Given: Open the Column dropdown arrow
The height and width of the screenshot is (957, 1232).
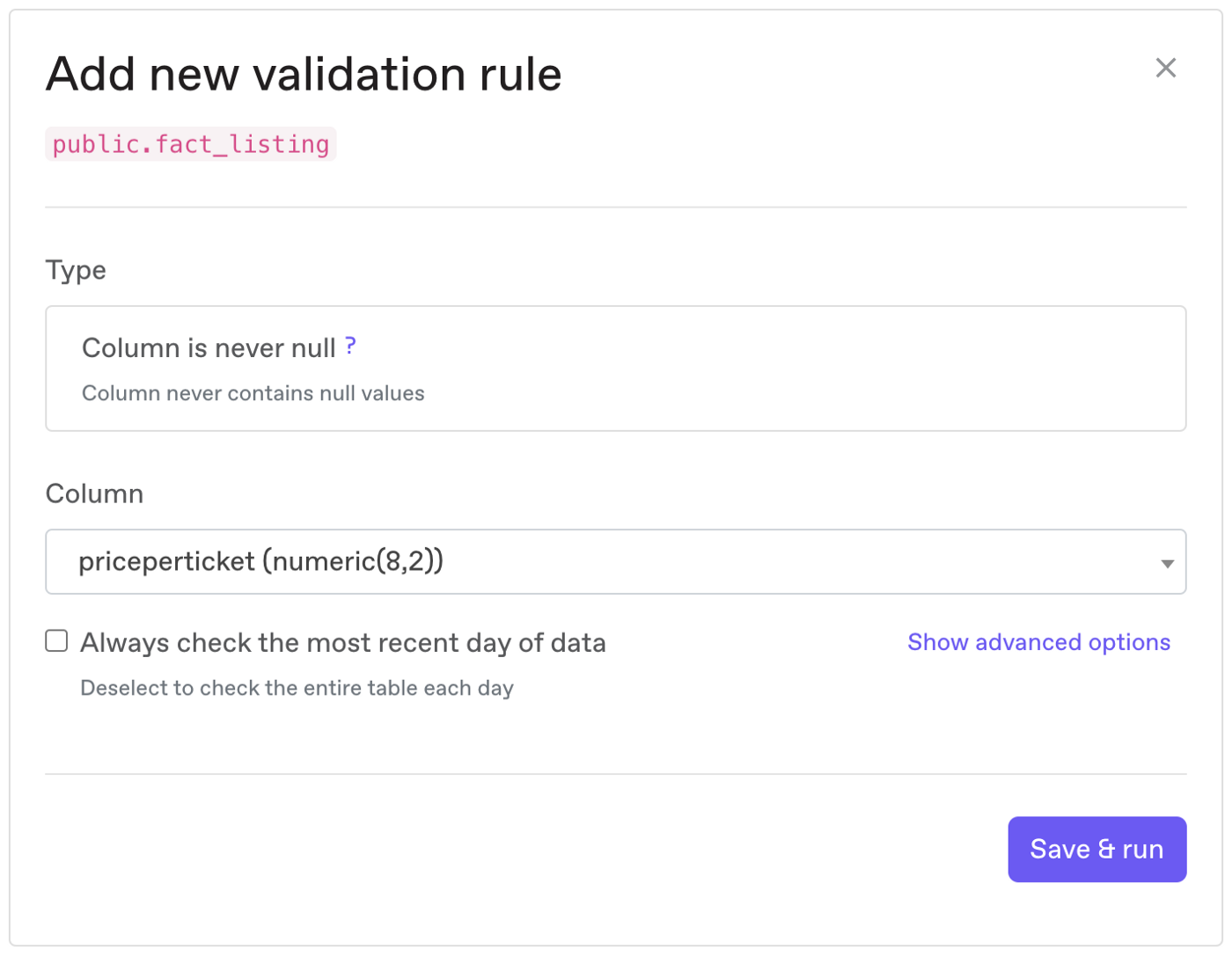Looking at the screenshot, I should coord(1167,562).
